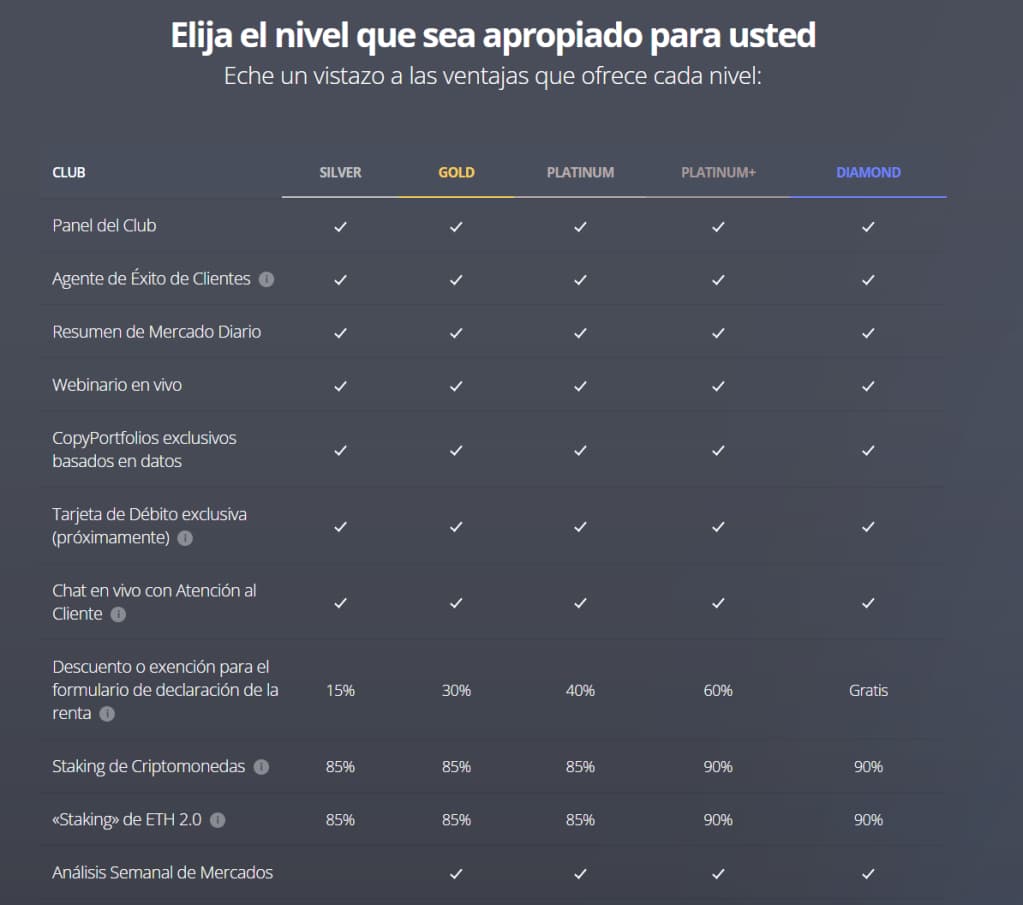The width and height of the screenshot is (1023, 905).
Task: Click the Platinum+ checkmark for CopyPortfolios exclusivos
Action: click(717, 450)
